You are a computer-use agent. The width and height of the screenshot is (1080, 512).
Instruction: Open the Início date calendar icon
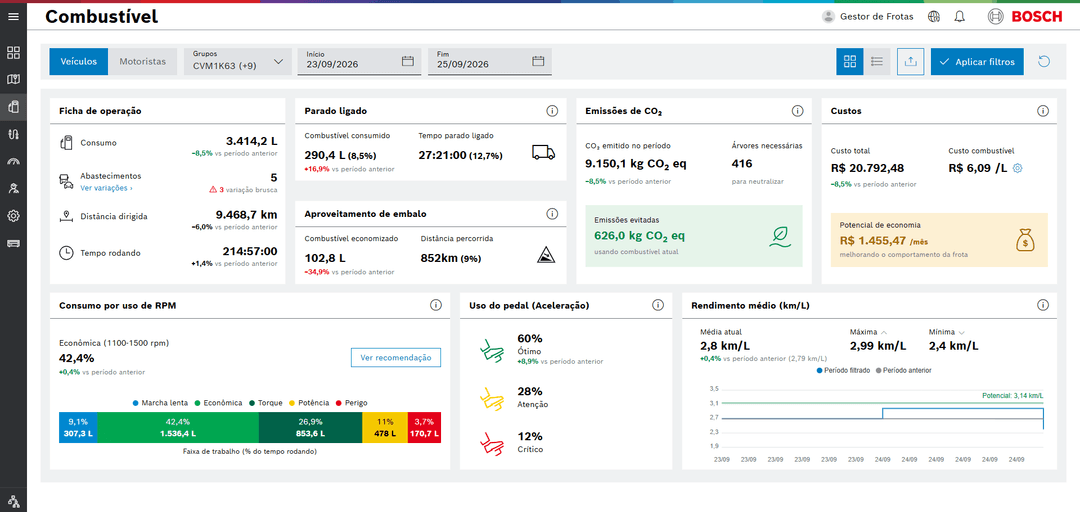tap(408, 61)
